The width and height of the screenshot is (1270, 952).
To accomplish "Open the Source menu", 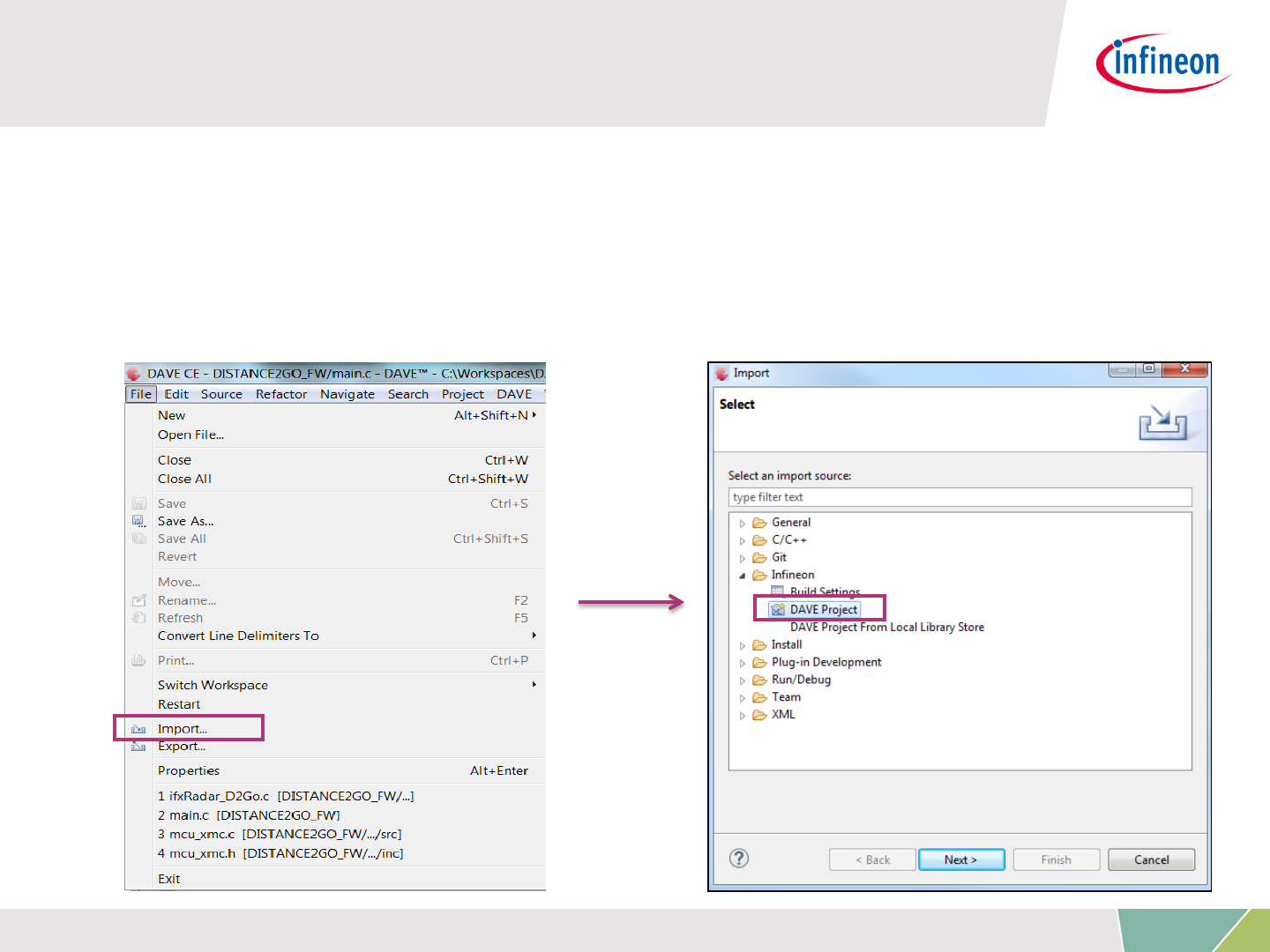I will (x=221, y=394).
